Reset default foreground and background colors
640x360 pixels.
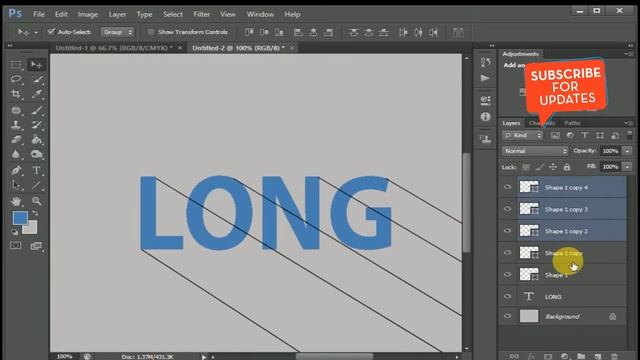[x=15, y=232]
